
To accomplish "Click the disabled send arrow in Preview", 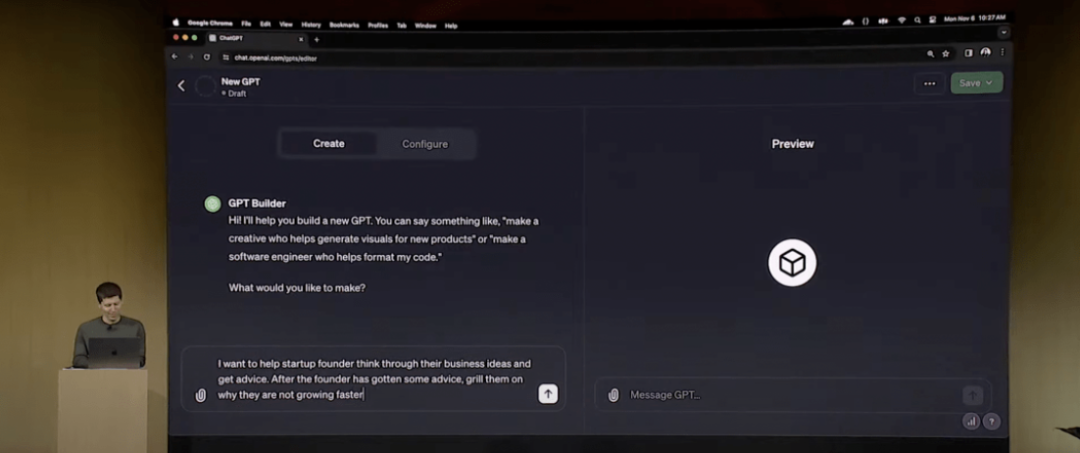I will point(972,395).
